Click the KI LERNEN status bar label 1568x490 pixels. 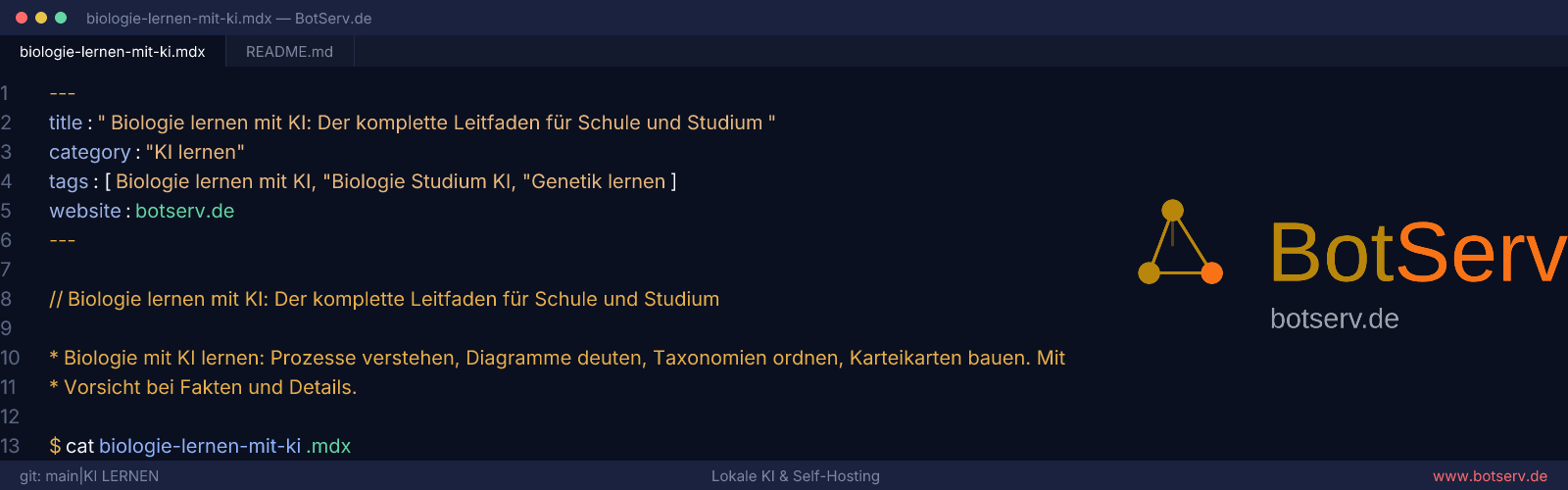[121, 476]
